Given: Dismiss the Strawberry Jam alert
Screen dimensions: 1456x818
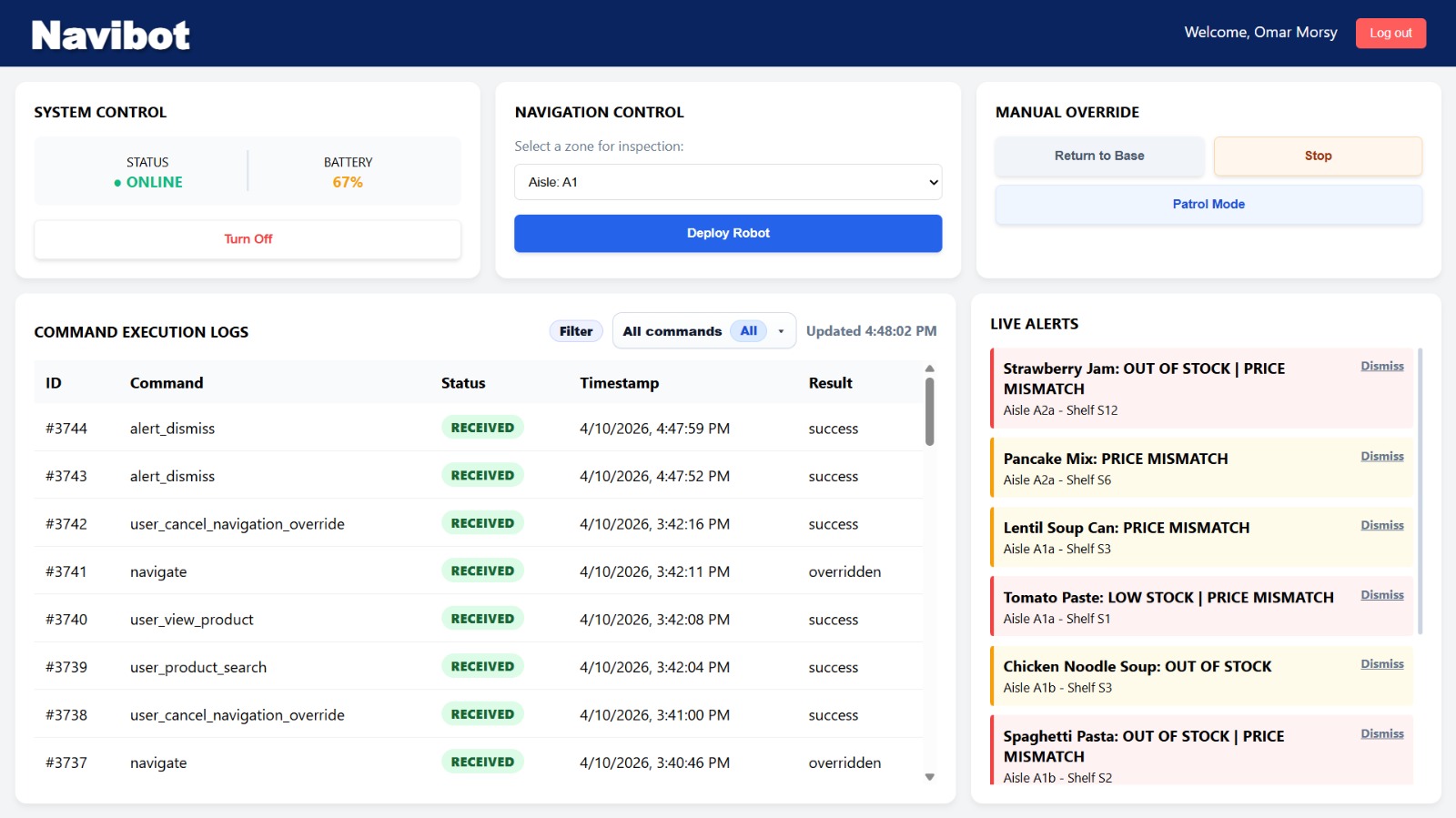Looking at the screenshot, I should point(1381,366).
